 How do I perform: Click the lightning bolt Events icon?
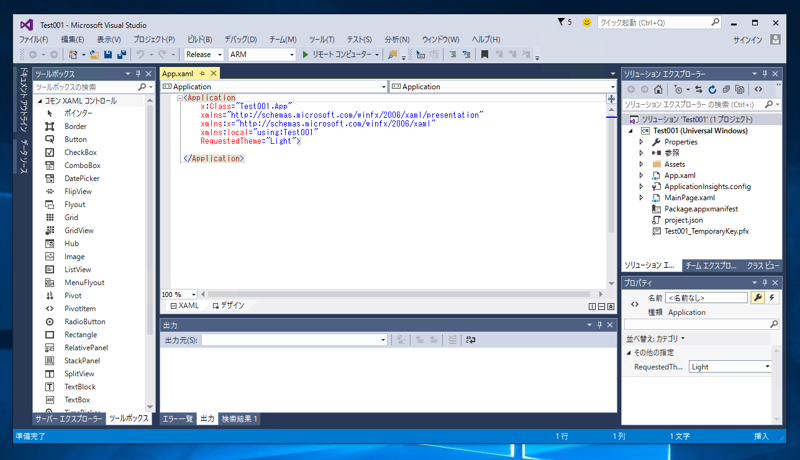(772, 298)
